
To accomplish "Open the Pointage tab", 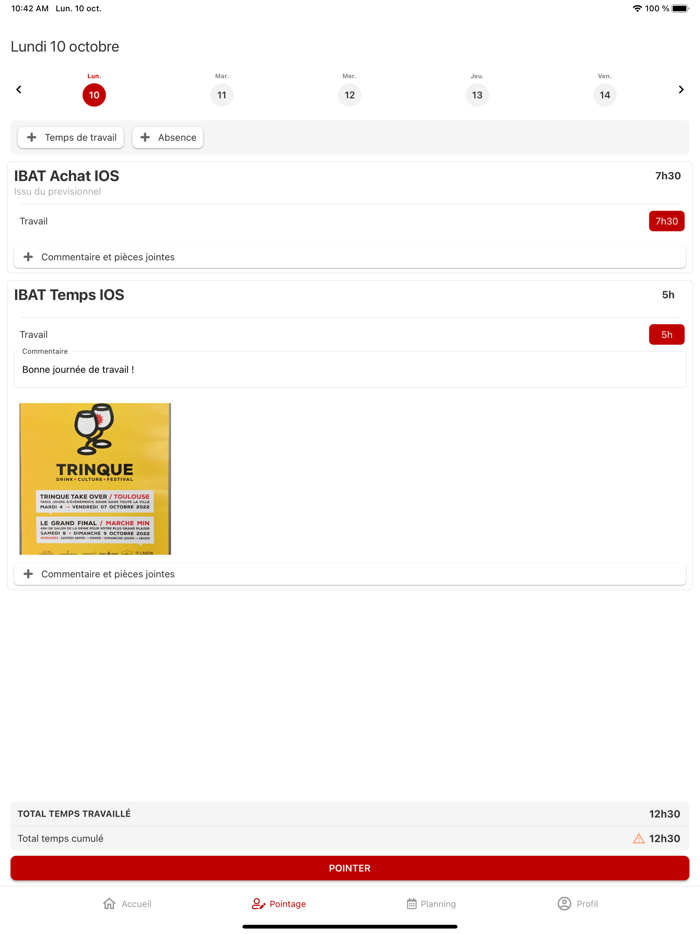I will click(278, 904).
